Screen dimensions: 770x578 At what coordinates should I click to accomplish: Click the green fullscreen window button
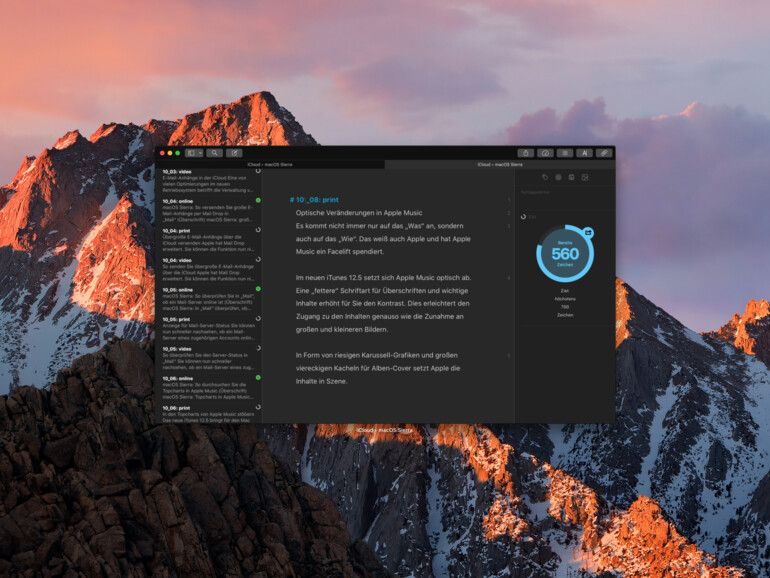178,153
